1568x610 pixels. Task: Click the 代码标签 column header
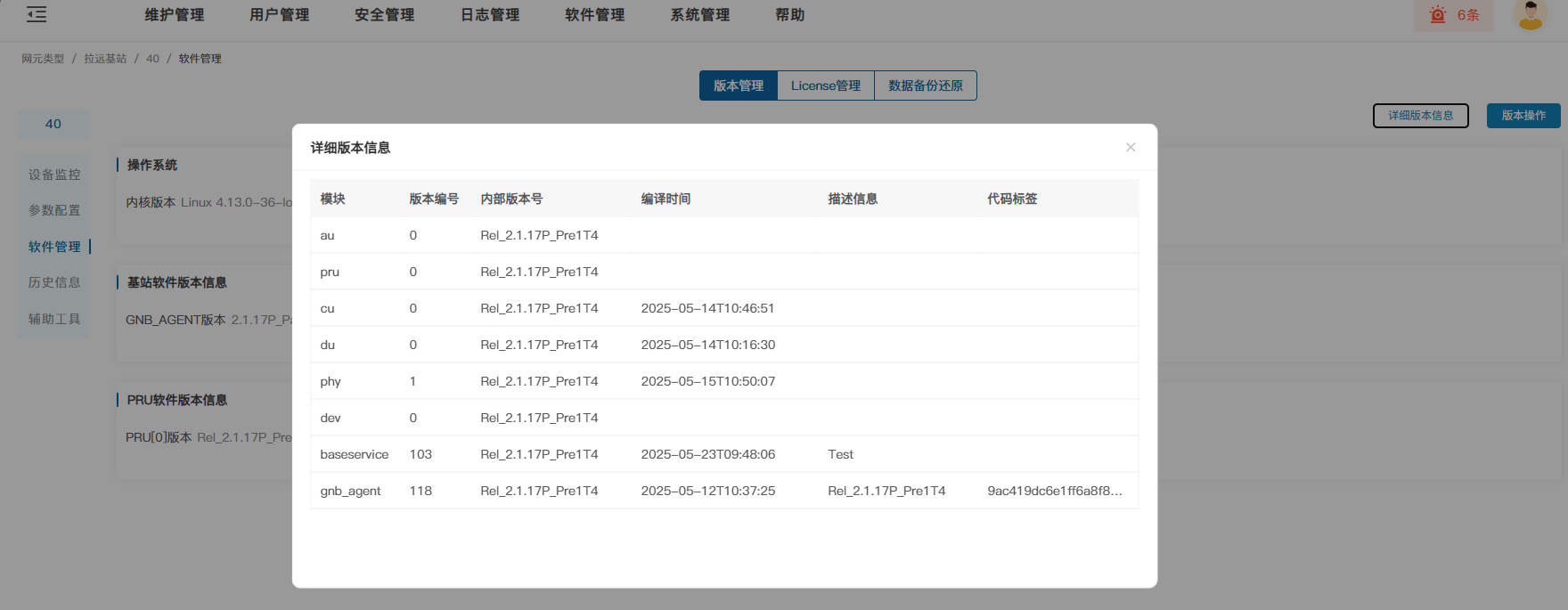click(1012, 199)
